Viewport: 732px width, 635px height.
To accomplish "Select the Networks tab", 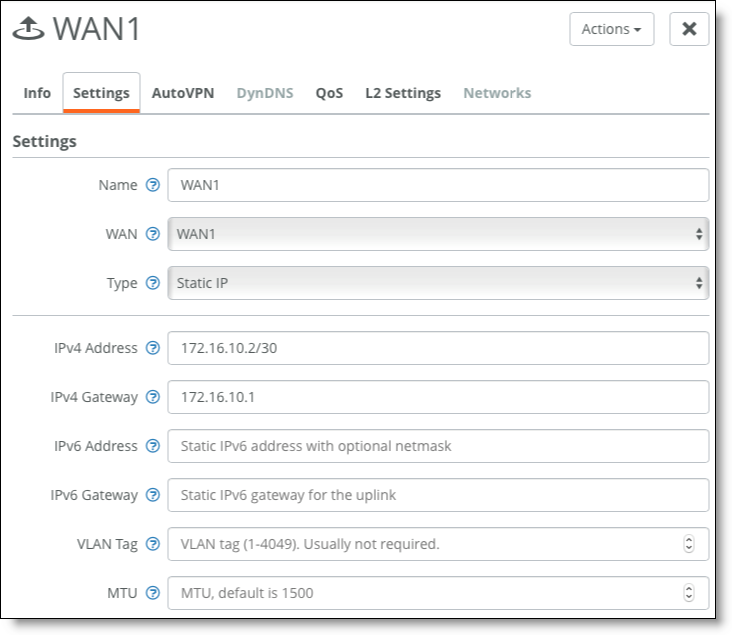I will coord(497,93).
